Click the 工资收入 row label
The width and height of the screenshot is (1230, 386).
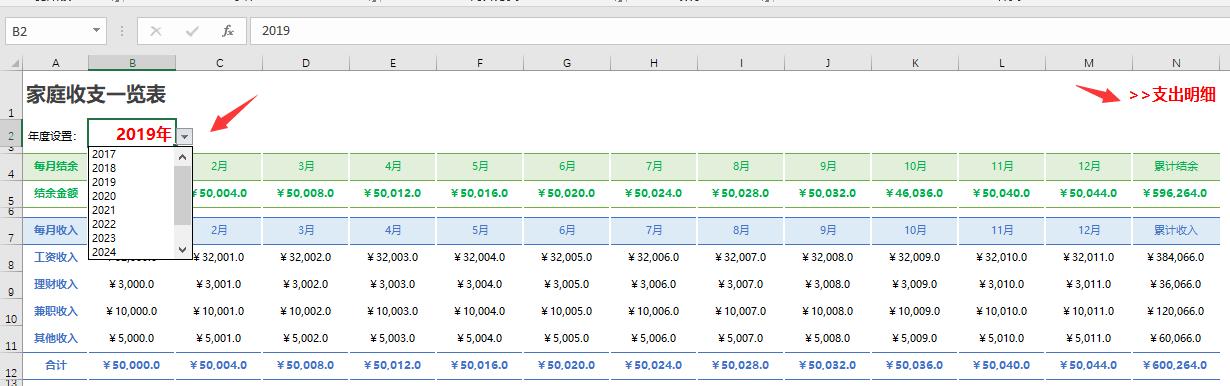coord(55,257)
